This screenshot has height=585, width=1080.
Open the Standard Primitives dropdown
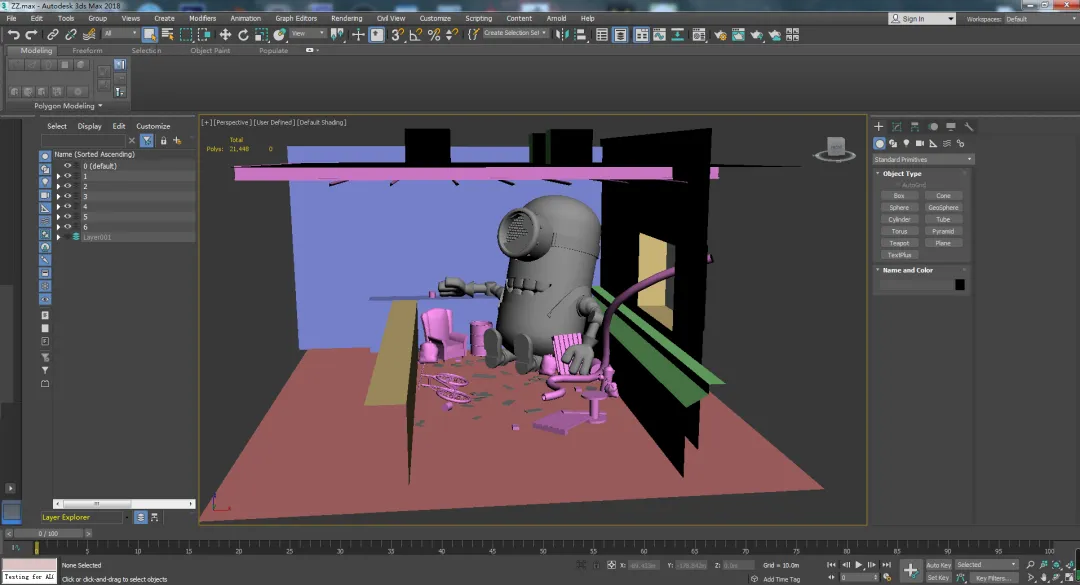[922, 159]
